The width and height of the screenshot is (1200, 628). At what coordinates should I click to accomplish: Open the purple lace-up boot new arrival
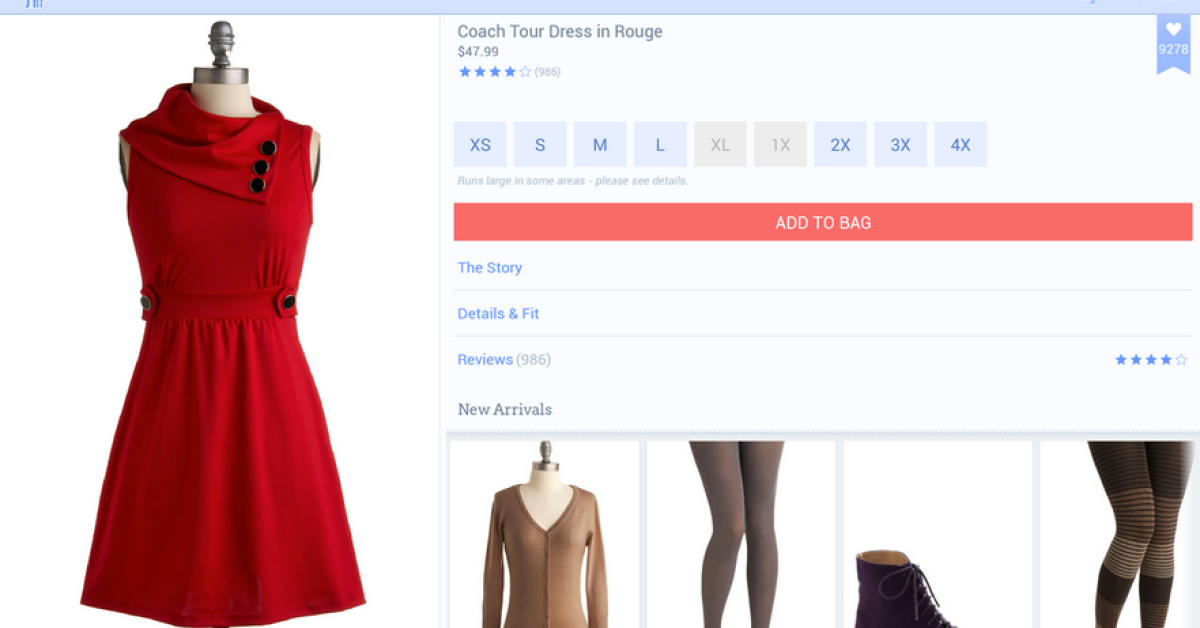[x=938, y=534]
